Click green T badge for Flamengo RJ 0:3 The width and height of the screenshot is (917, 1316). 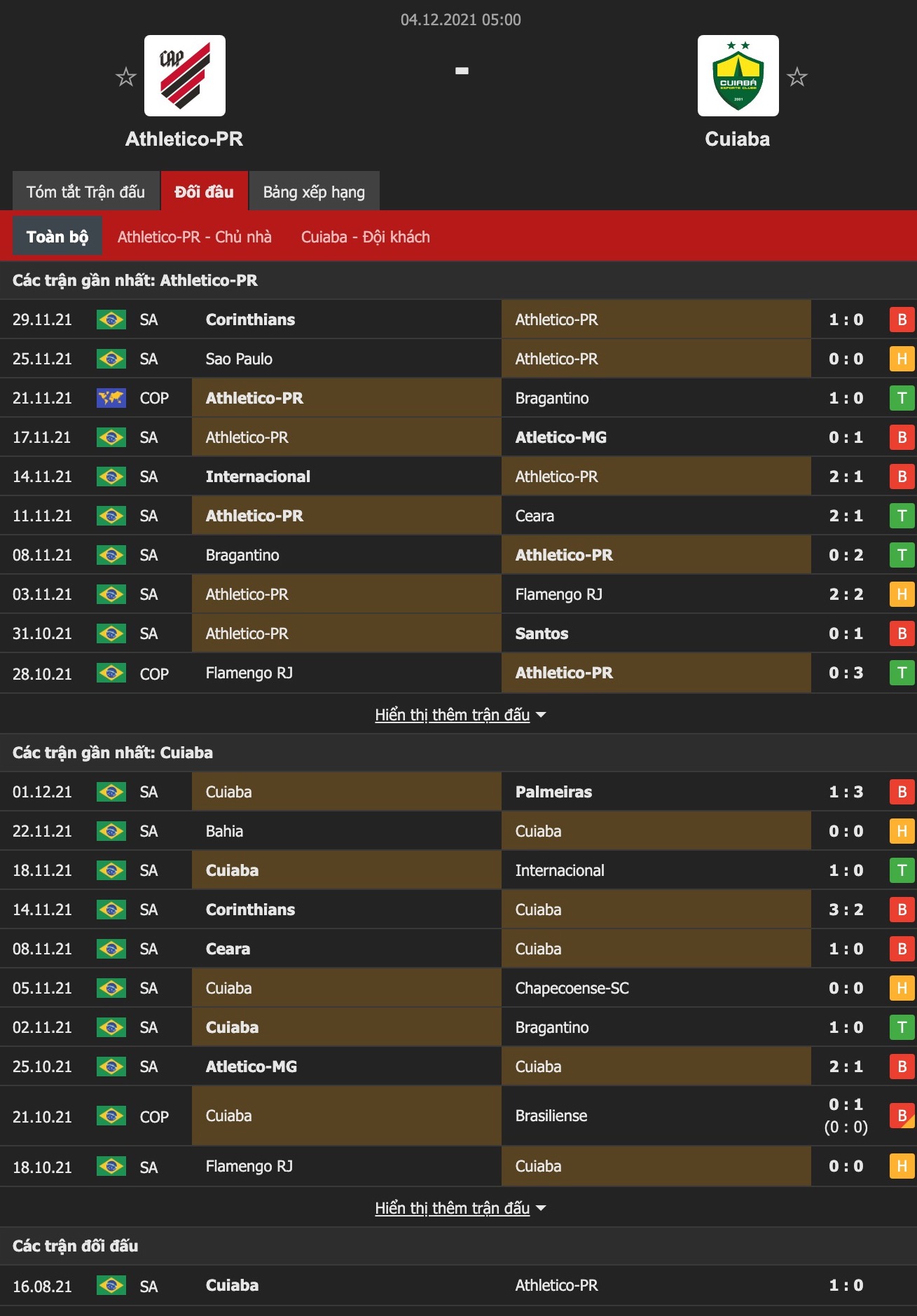click(x=902, y=673)
